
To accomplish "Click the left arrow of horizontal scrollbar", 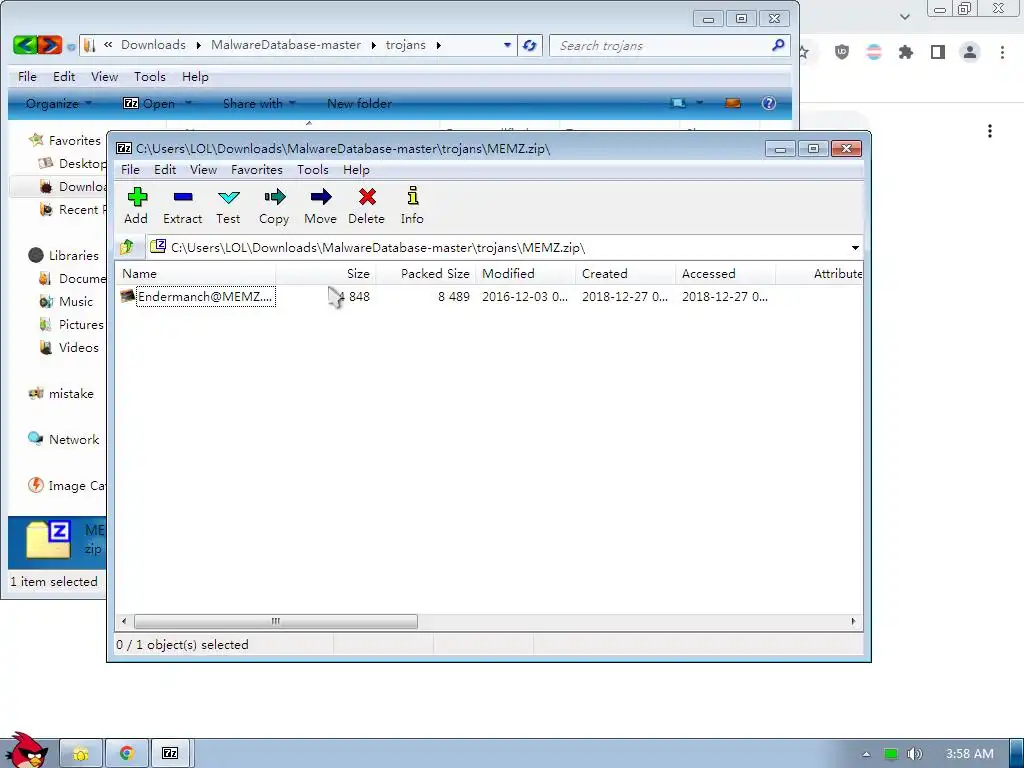I will [124, 621].
